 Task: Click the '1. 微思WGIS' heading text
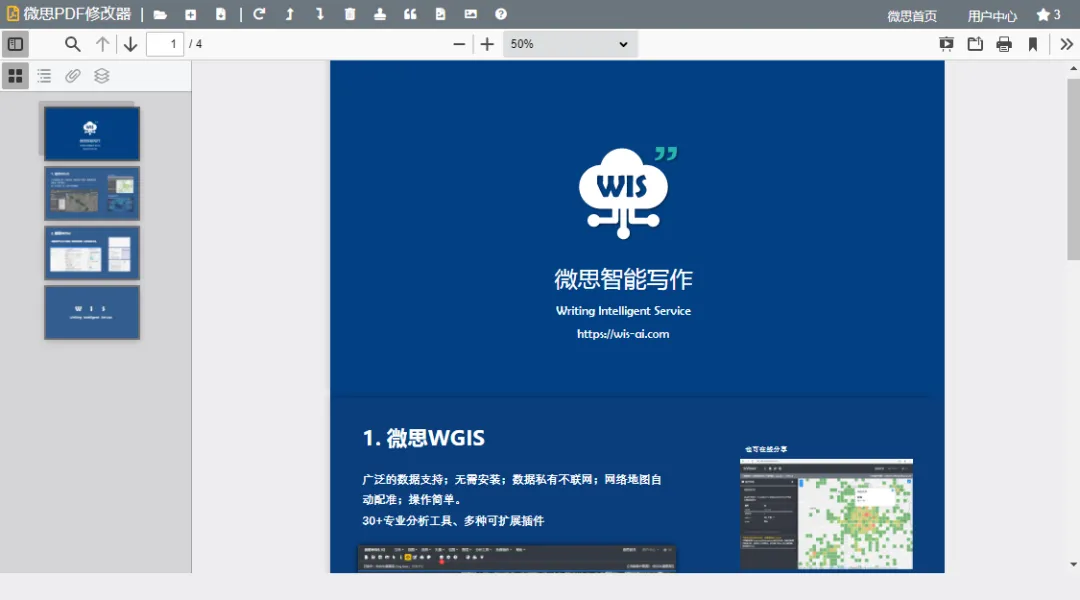coord(424,438)
